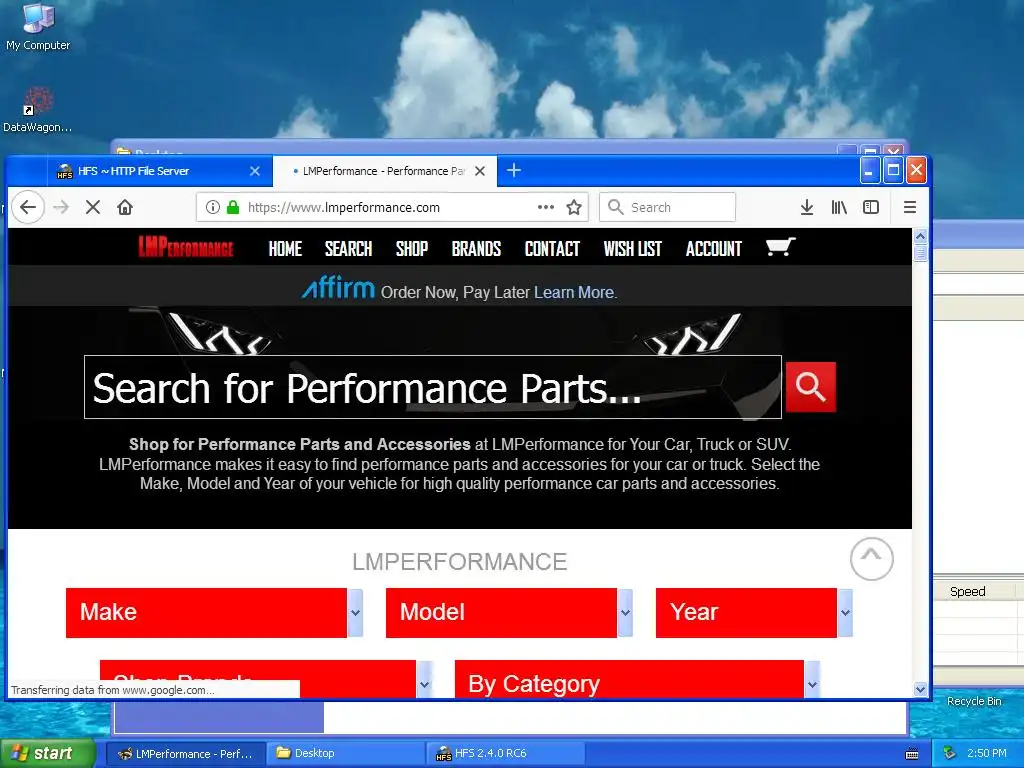Switch to LMPerformance taskbar button
This screenshot has height=768, width=1024.
point(185,754)
